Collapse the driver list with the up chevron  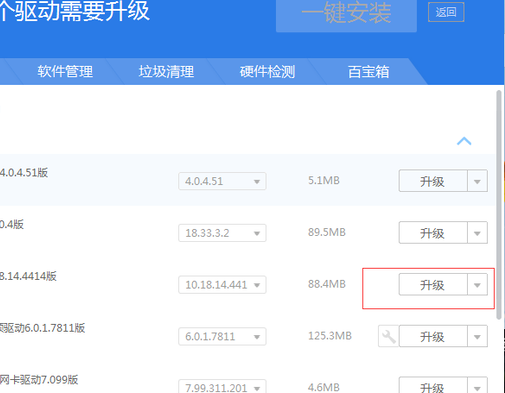pyautogui.click(x=464, y=141)
